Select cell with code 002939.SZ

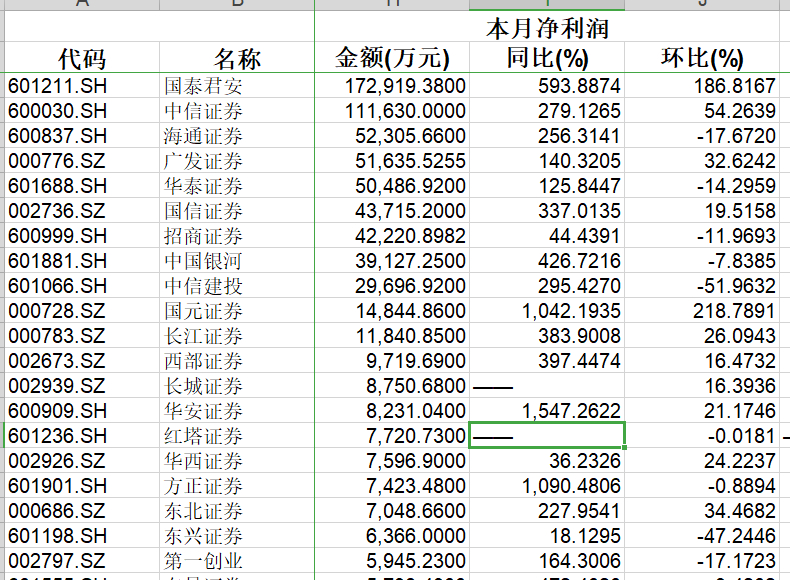click(82, 385)
